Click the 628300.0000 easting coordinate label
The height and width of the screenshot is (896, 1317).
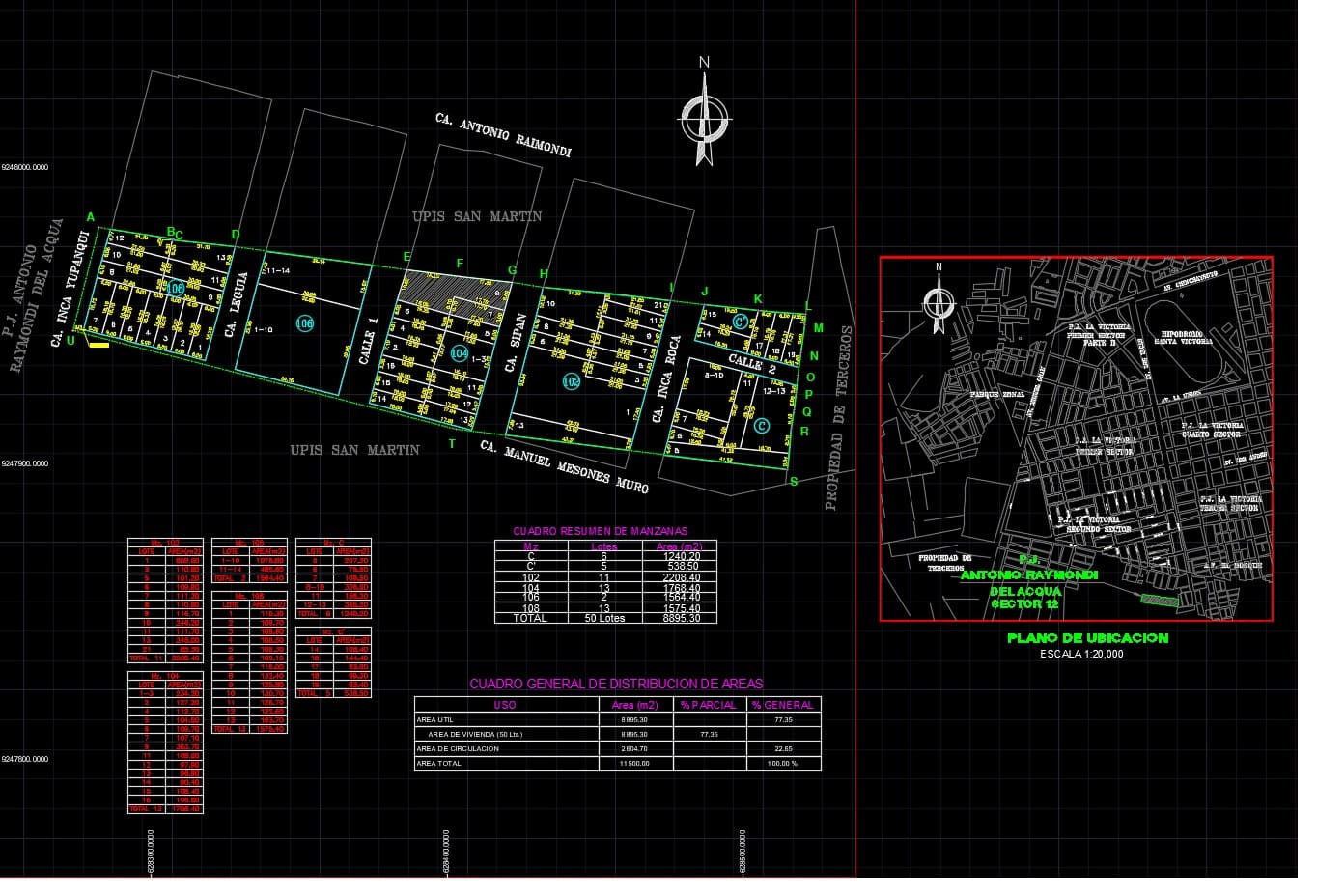pos(150,852)
